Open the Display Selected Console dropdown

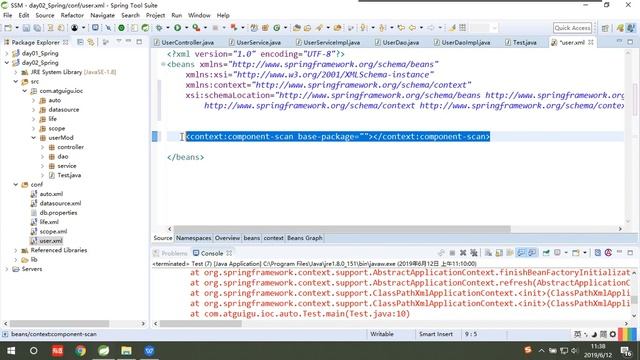[x=566, y=253]
